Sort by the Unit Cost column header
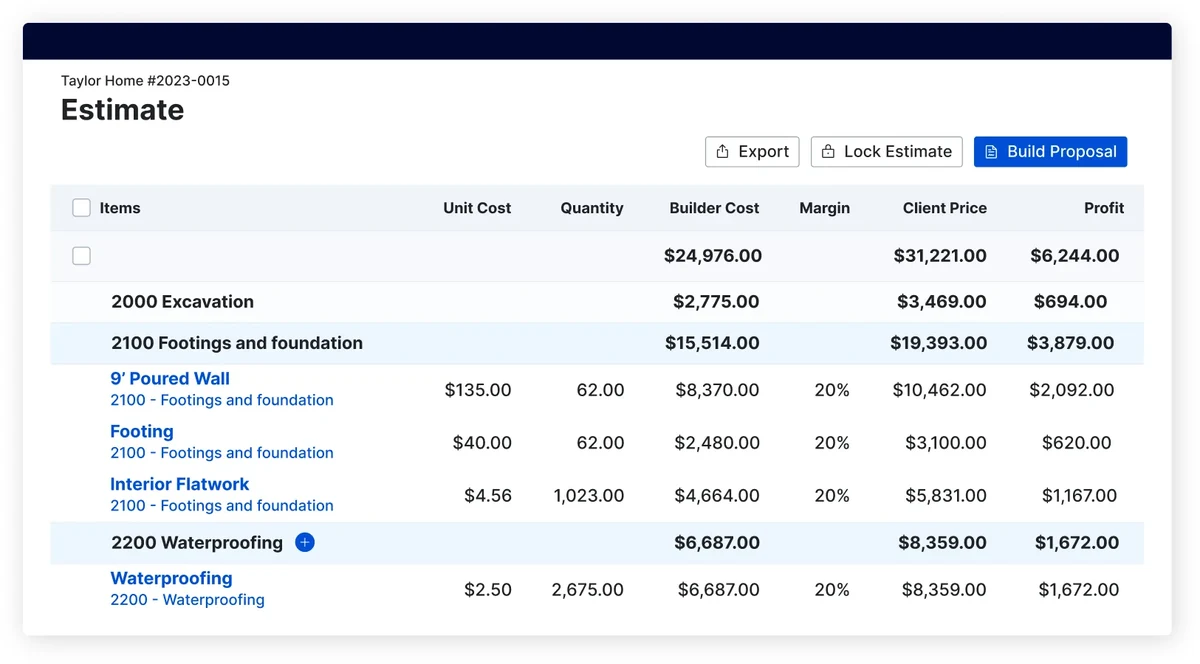The image size is (1200, 664). click(477, 208)
